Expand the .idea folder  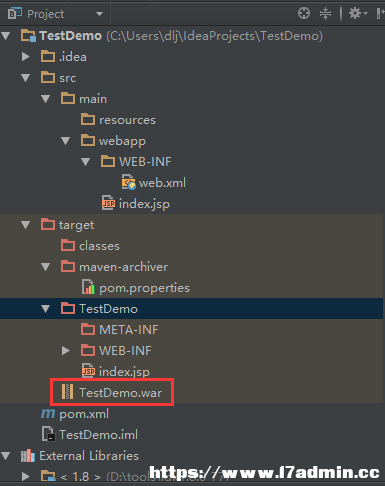(x=25, y=57)
